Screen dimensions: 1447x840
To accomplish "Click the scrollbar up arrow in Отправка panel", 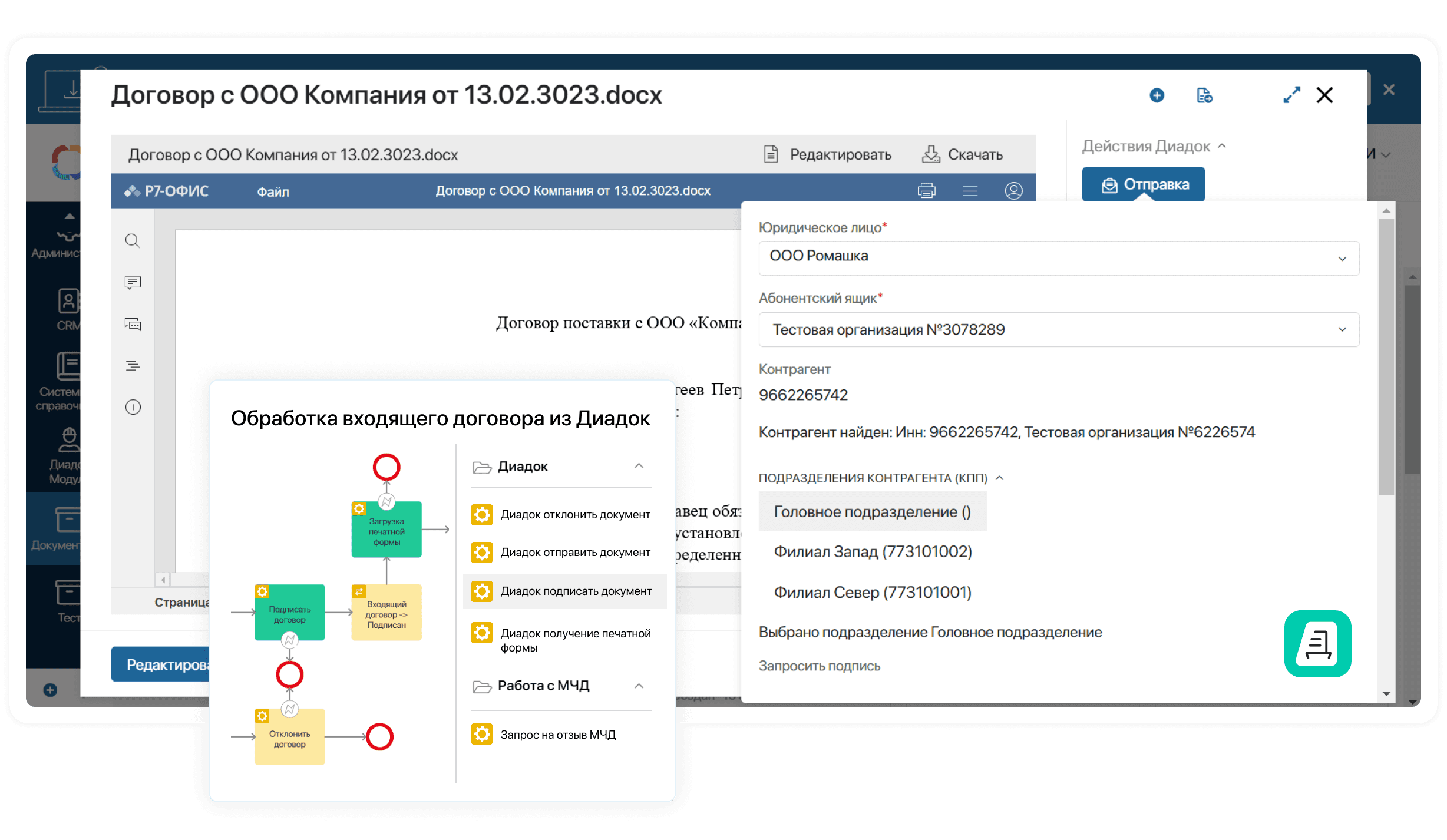I will [x=1386, y=210].
